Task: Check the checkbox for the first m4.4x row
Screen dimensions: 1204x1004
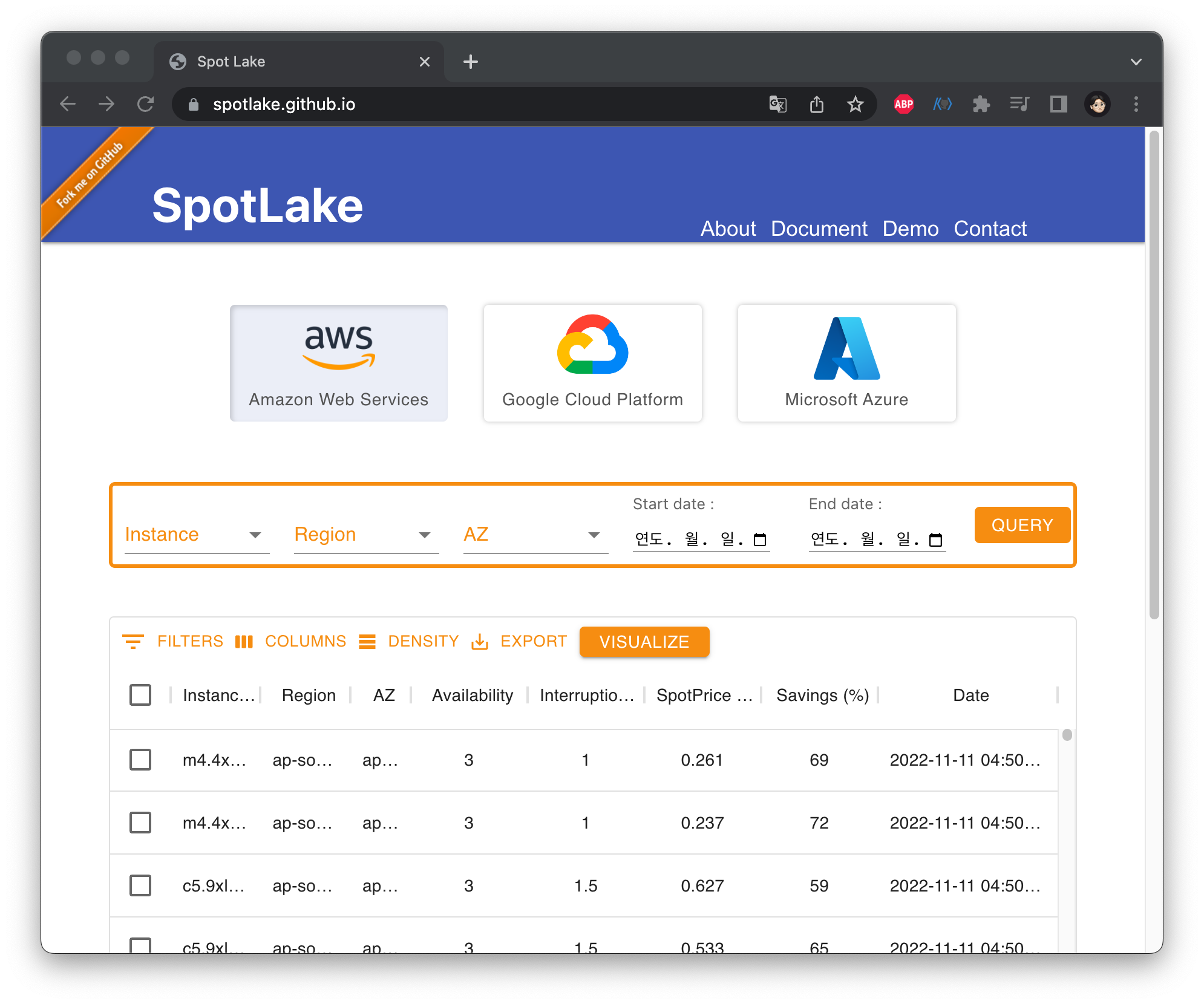Action: tap(140, 760)
